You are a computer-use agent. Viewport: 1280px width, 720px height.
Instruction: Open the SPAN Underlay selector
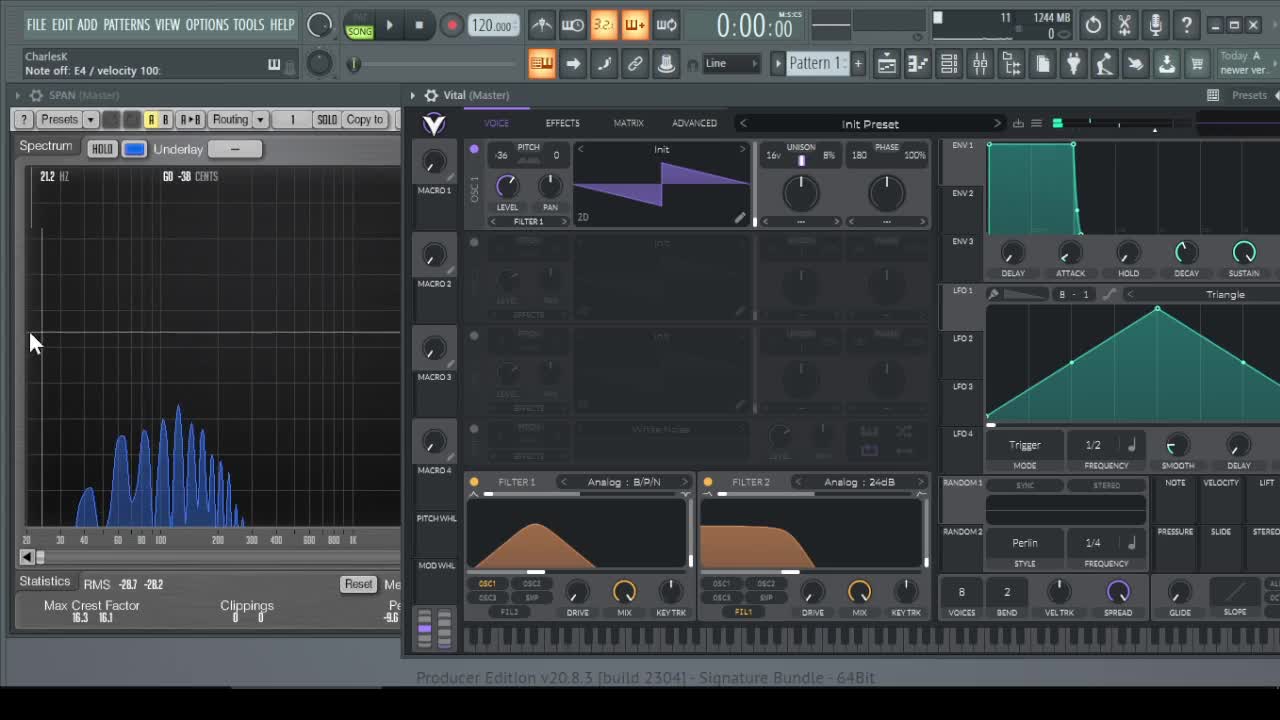click(235, 149)
